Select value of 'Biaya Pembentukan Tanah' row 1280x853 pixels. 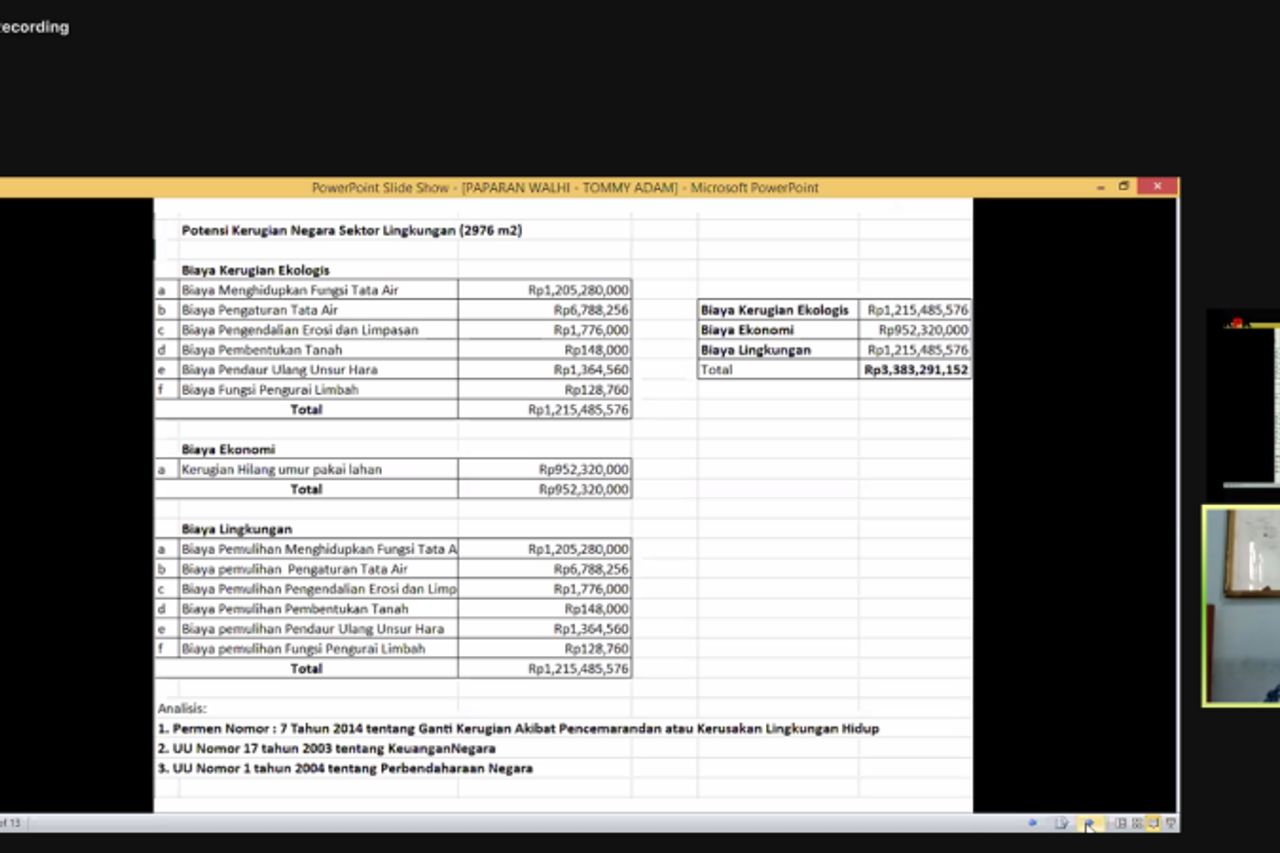pos(545,350)
